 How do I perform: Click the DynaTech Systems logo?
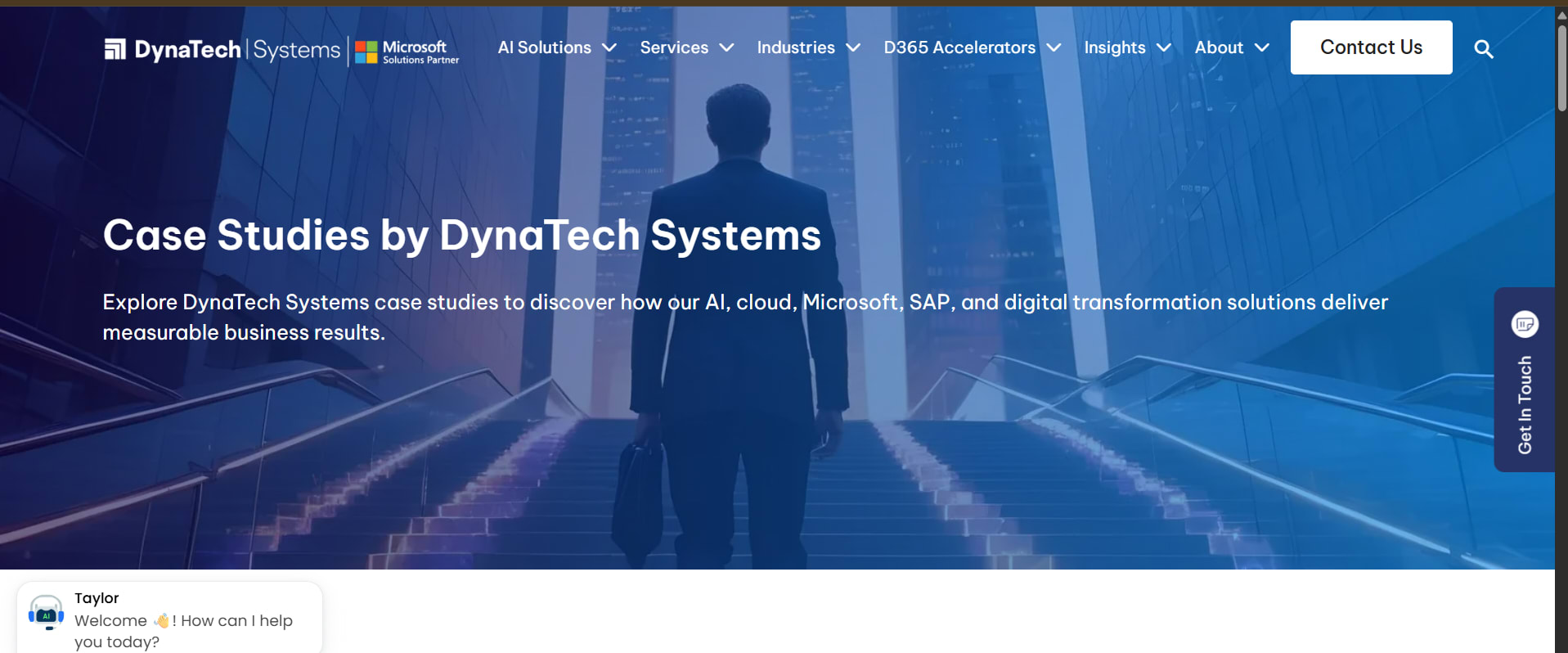[222, 50]
